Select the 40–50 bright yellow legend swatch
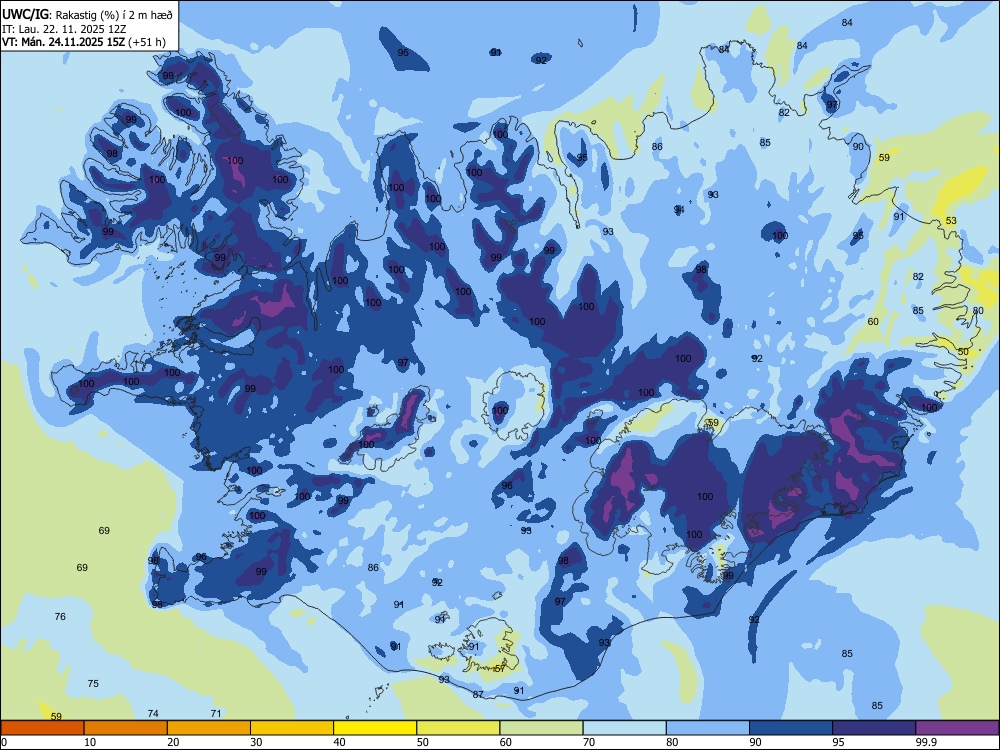 click(x=375, y=728)
